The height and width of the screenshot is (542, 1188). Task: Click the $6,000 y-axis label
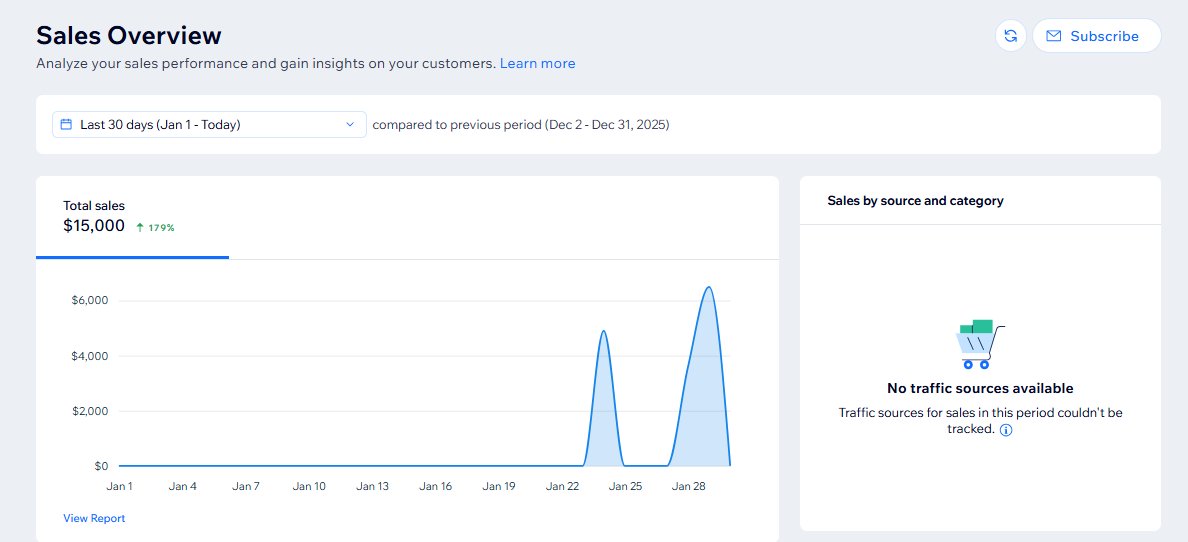(90, 301)
